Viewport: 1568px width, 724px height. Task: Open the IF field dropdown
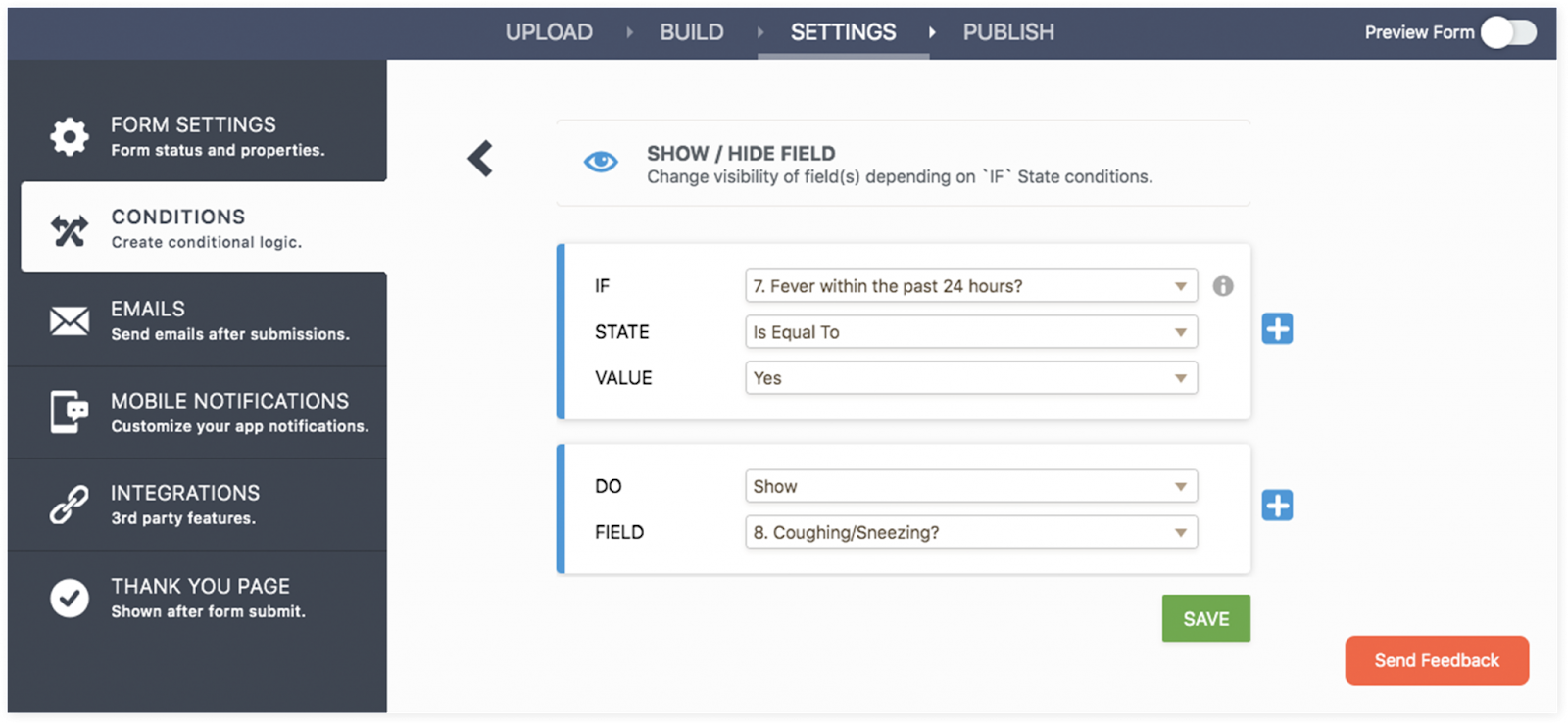(970, 286)
